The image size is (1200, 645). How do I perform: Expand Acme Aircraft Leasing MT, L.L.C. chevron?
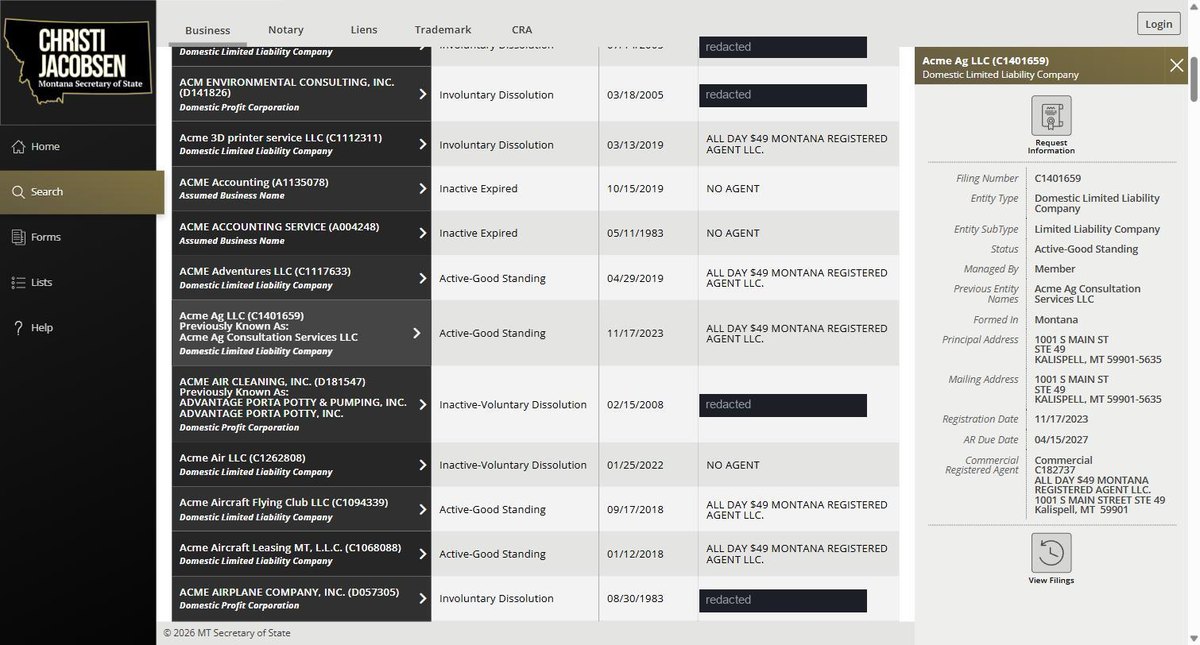[x=422, y=554]
